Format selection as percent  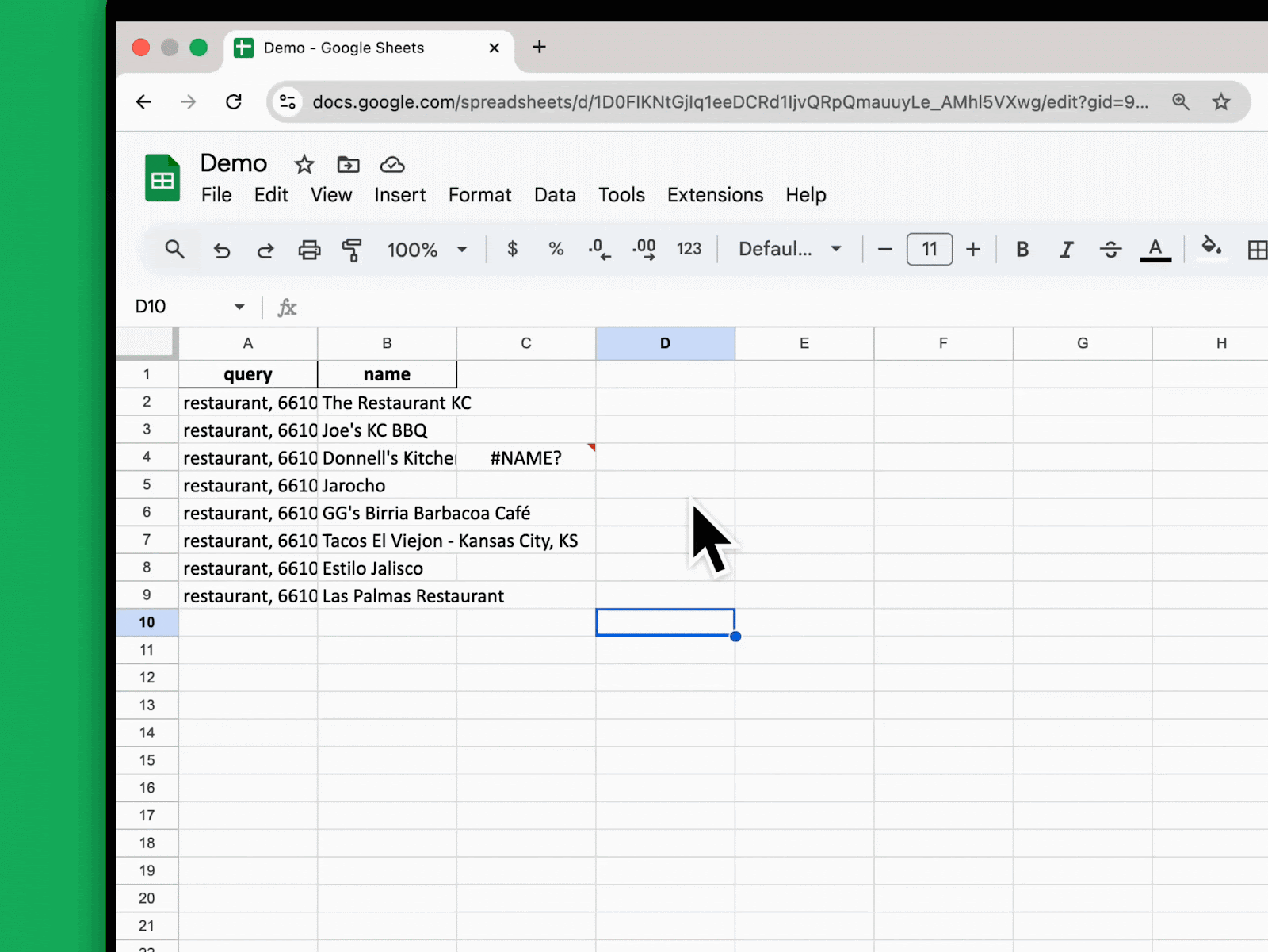[555, 250]
